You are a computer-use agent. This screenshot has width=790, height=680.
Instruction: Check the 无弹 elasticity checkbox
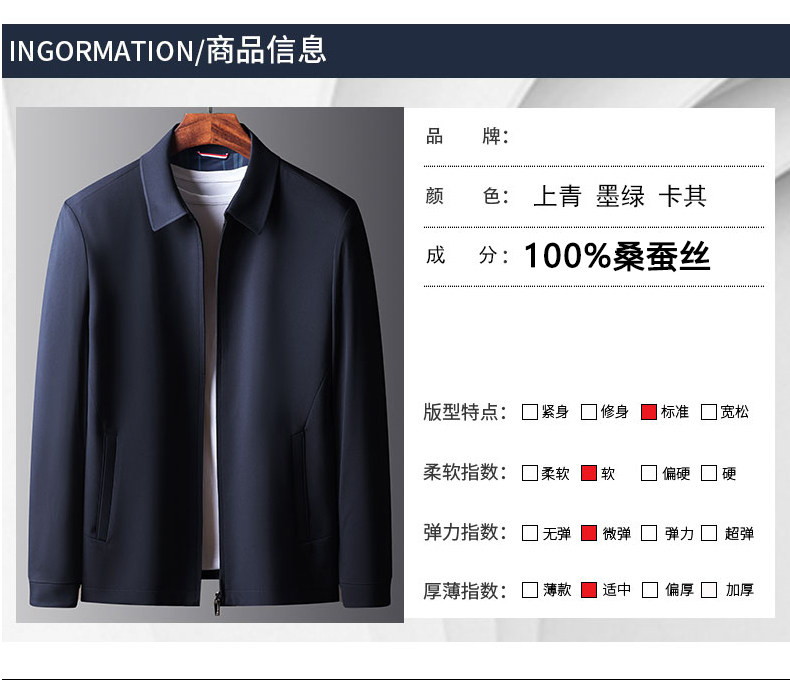(x=530, y=533)
